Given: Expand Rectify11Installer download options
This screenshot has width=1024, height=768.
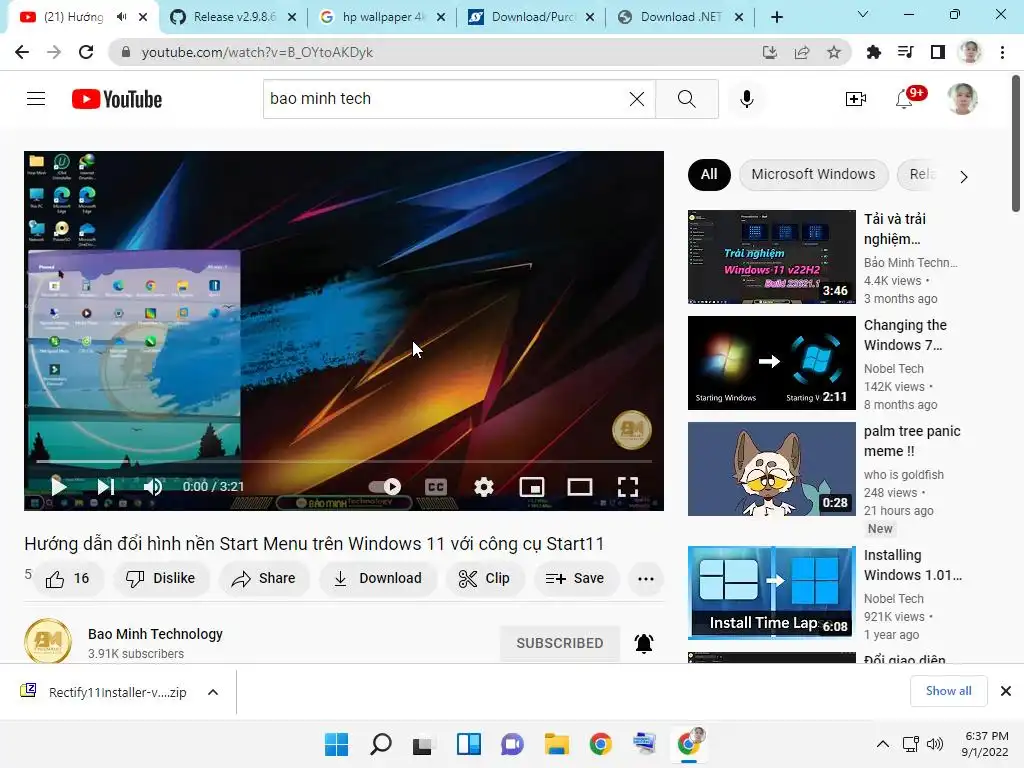Looking at the screenshot, I should [x=213, y=692].
